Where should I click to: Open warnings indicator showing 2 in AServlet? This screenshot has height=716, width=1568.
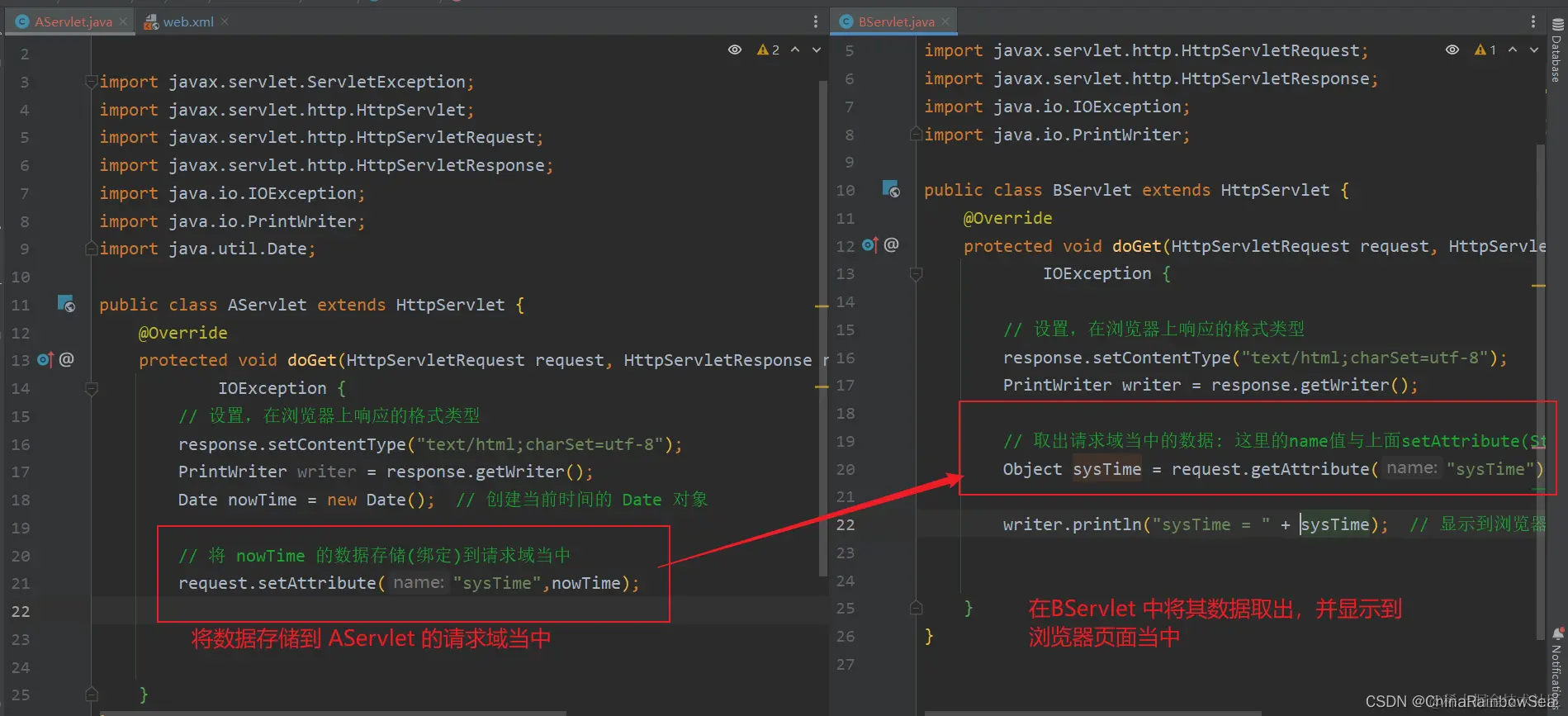point(768,50)
